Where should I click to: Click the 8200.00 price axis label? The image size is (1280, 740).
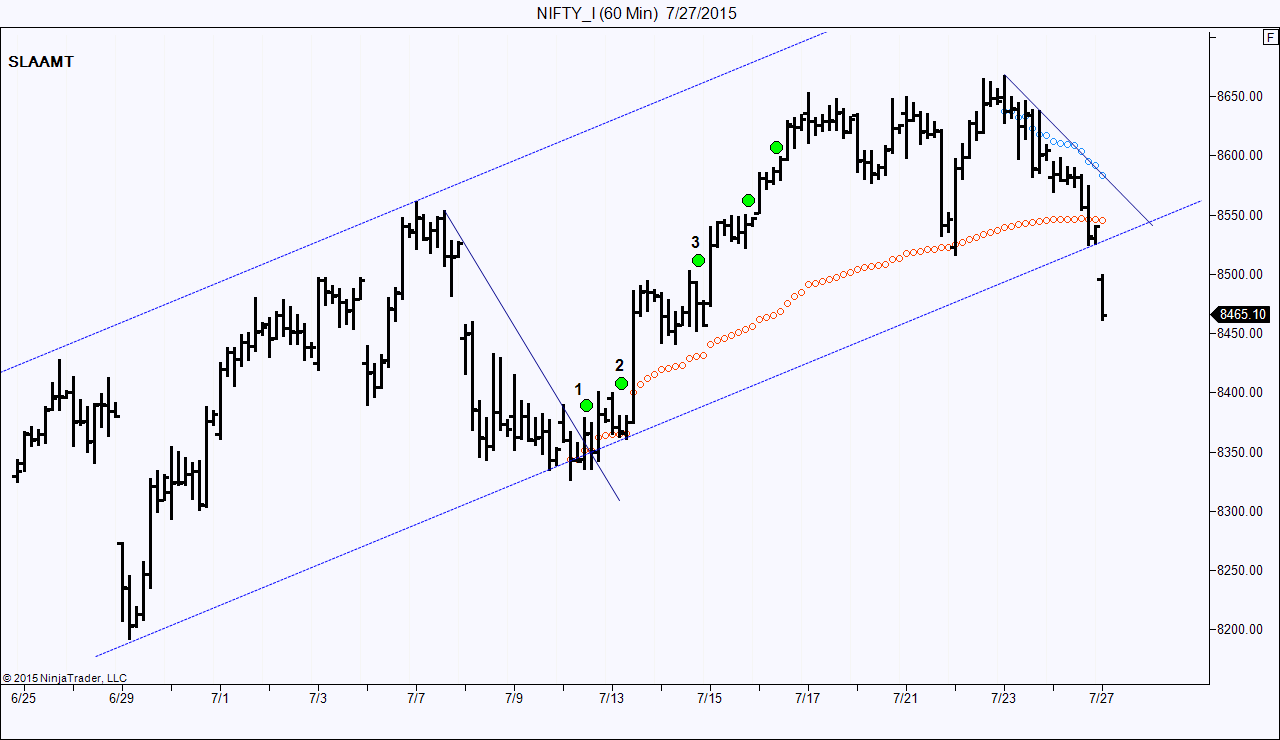(1240, 629)
